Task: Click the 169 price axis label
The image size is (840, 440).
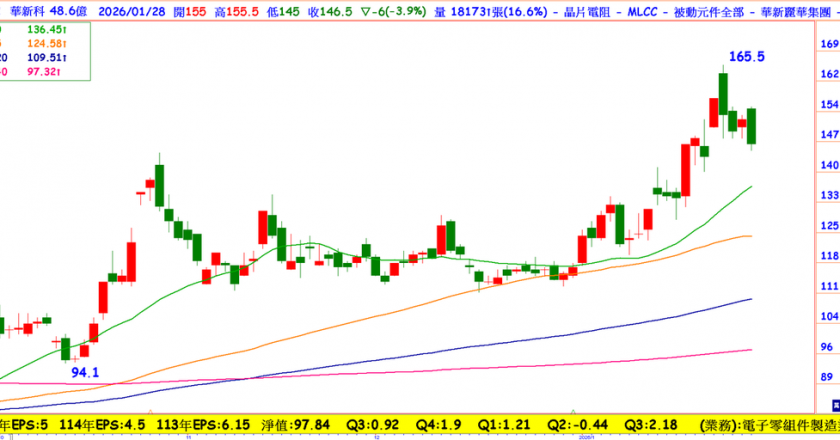Action: [830, 44]
